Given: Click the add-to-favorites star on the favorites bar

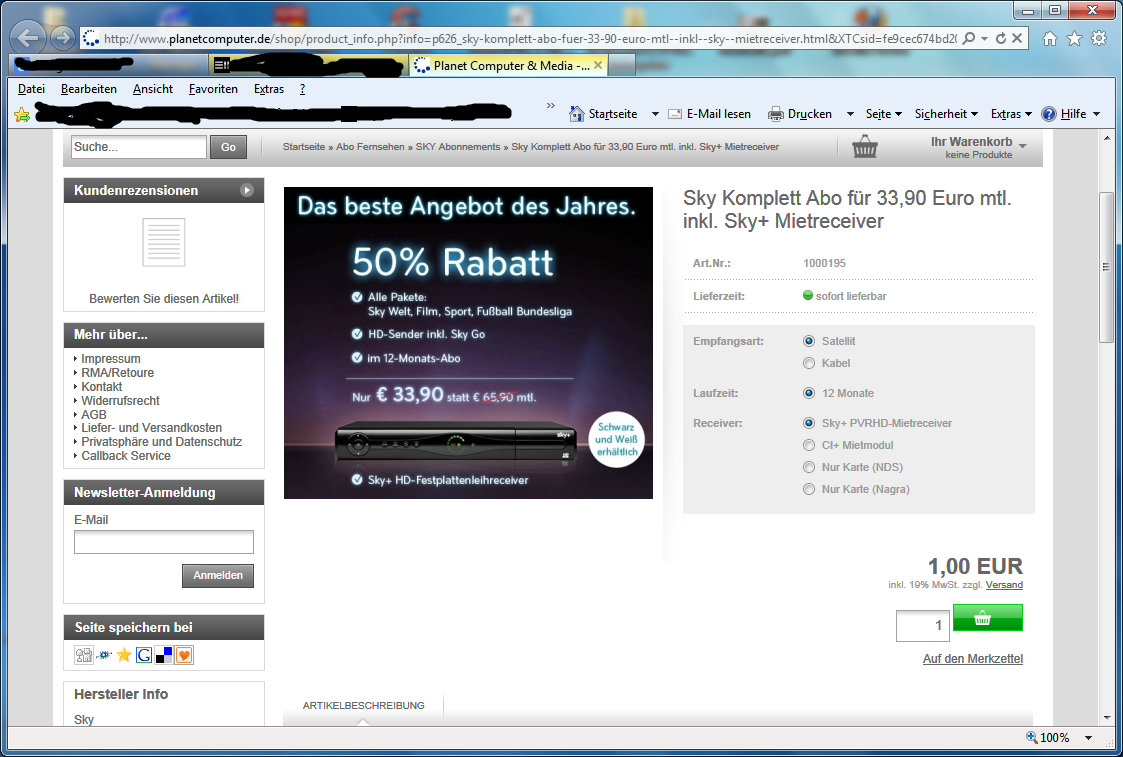Looking at the screenshot, I should coord(22,115).
